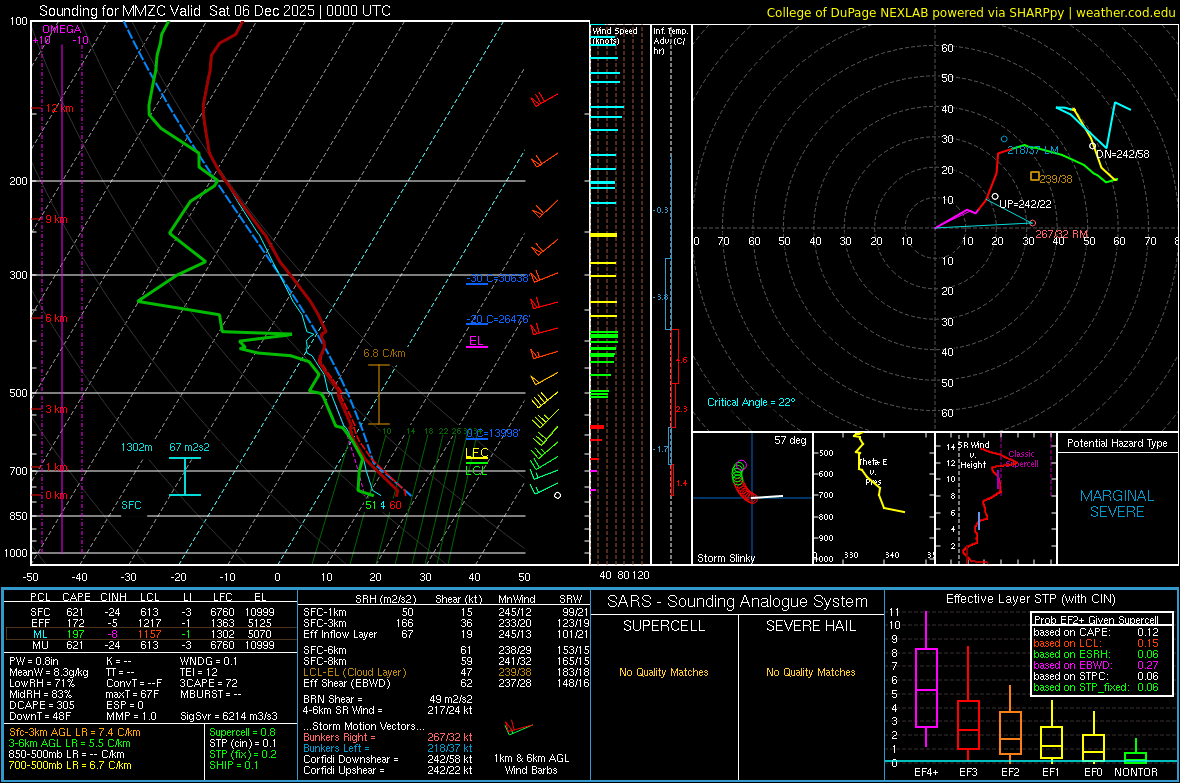Screen dimensions: 1180x783
Task: Click the Bunkers Left mover circle on hodograph
Action: tap(1004, 139)
